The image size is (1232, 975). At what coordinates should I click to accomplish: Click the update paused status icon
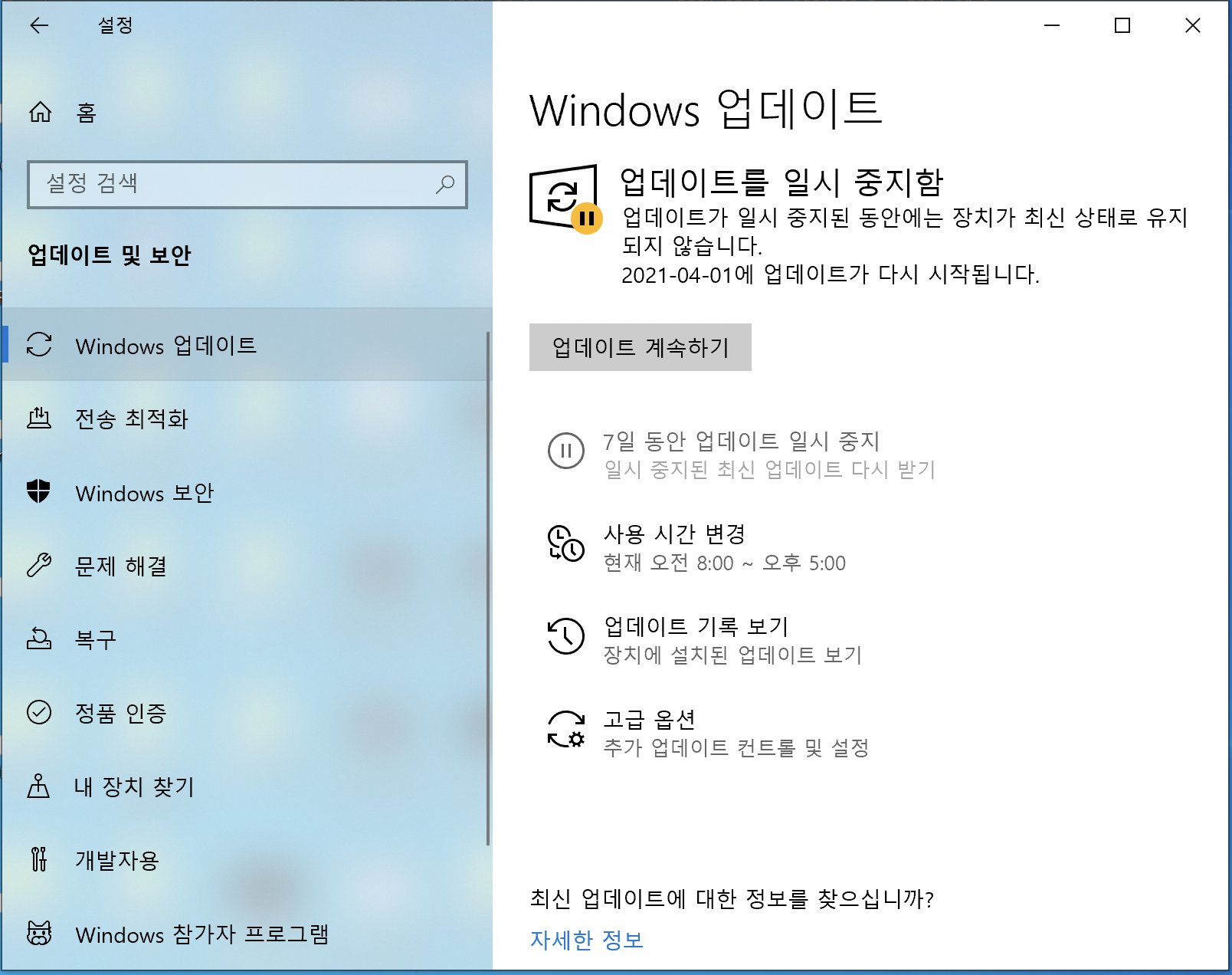[x=566, y=199]
